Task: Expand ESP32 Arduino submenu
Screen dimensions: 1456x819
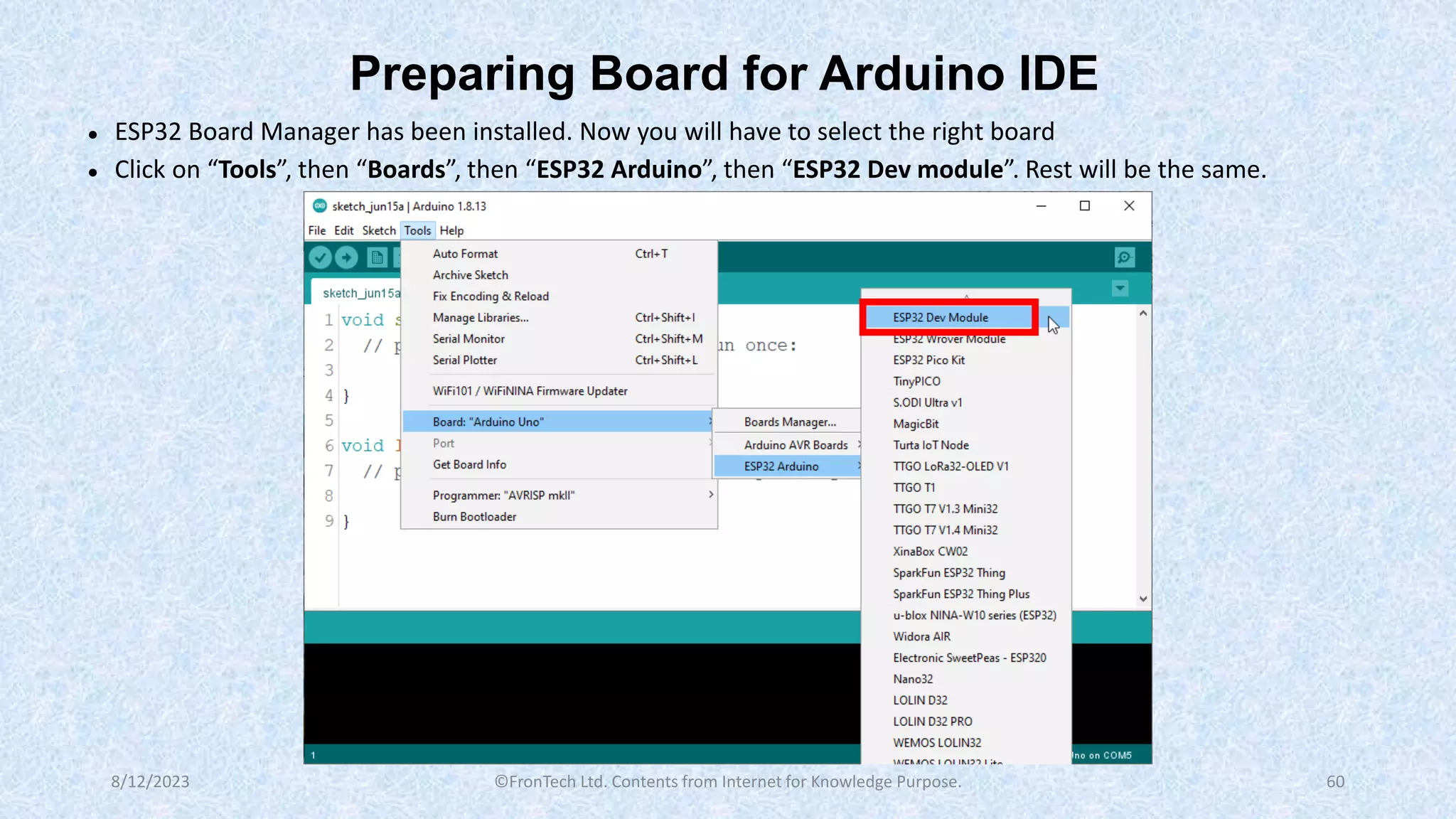Action: coord(788,466)
